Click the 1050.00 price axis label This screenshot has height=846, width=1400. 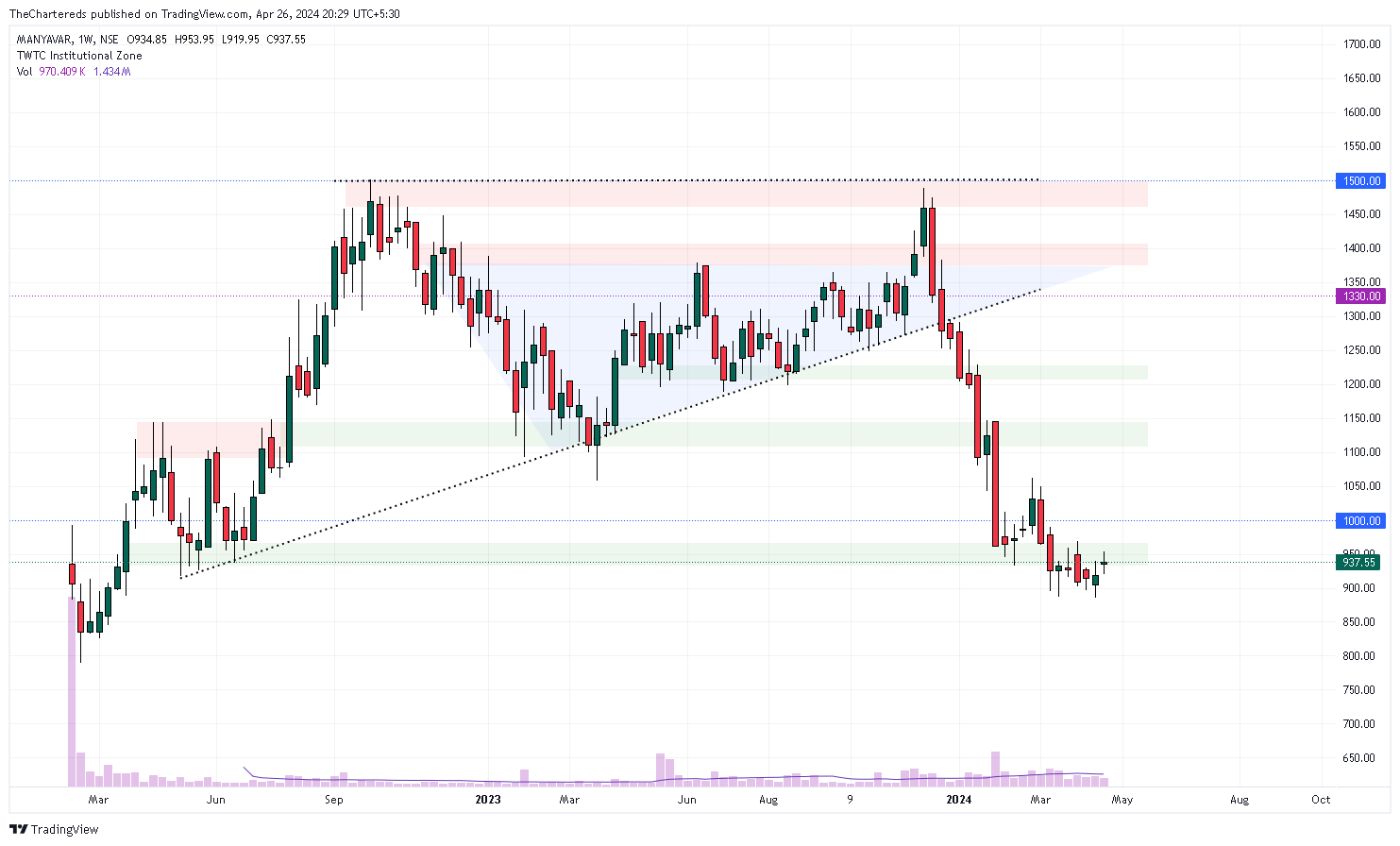1362,486
